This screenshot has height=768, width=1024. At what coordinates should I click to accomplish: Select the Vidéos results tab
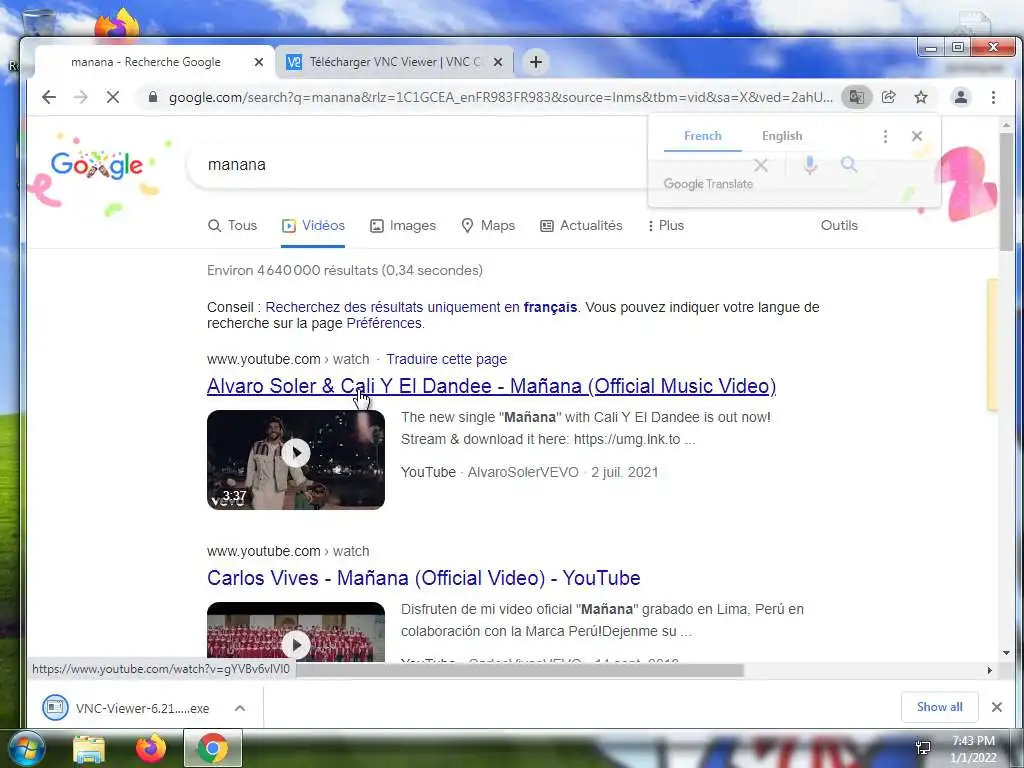click(x=313, y=225)
